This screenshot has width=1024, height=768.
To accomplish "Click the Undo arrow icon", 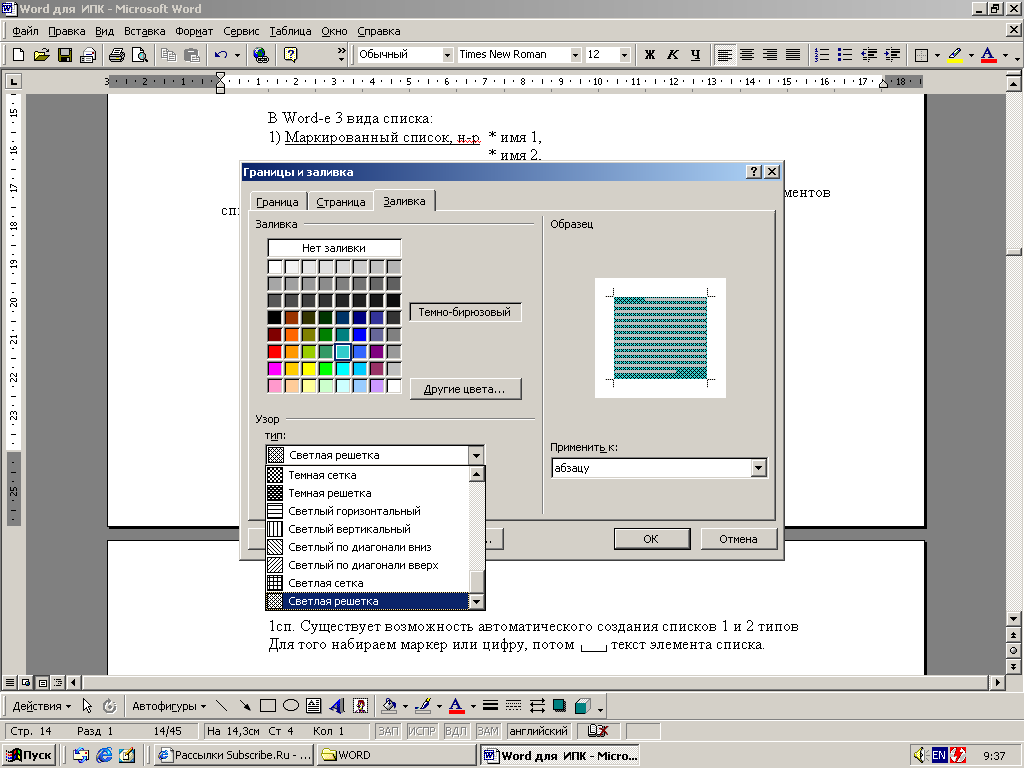I will click(x=221, y=55).
